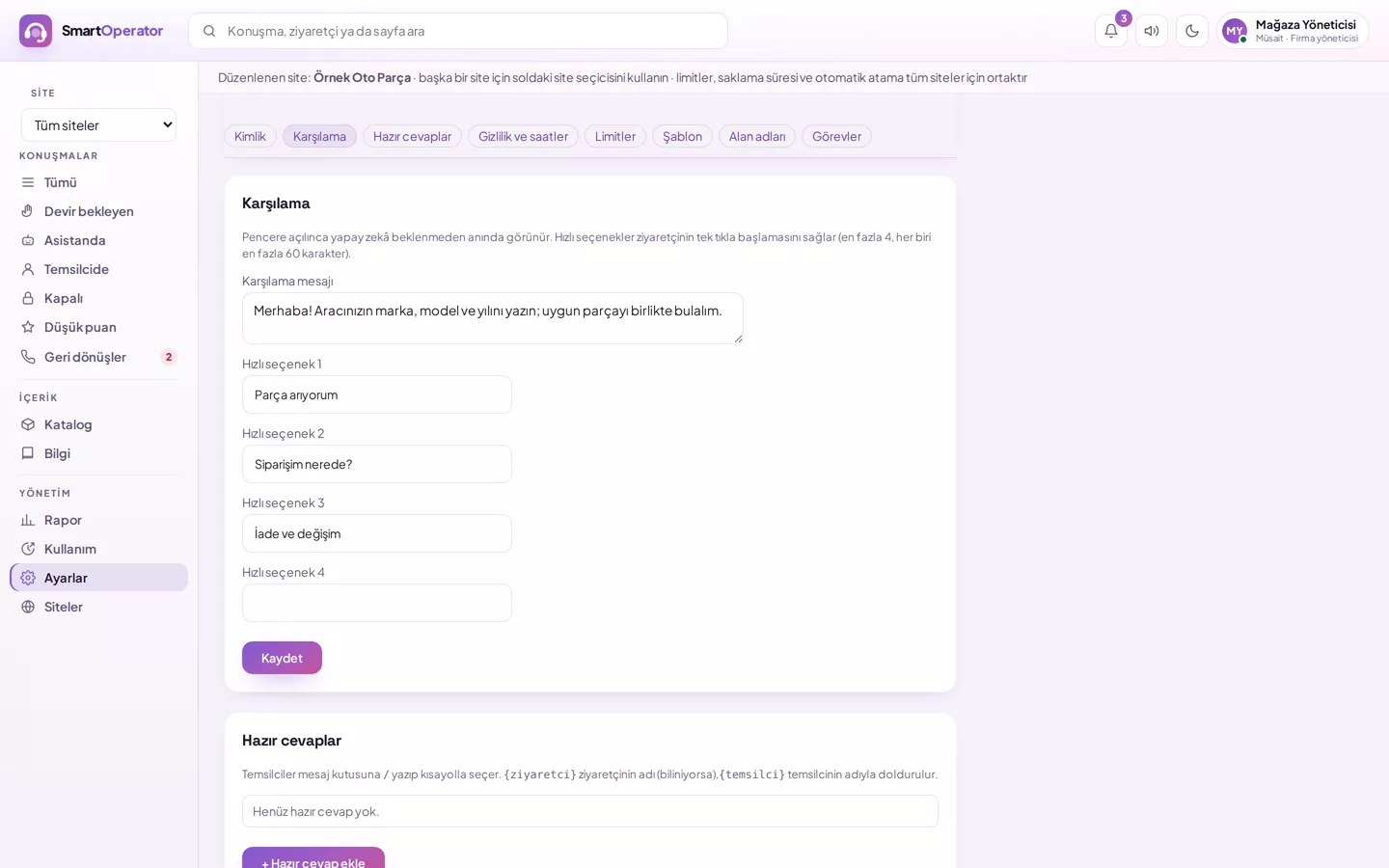Go to the Limitler tab
The image size is (1389, 868).
615,136
